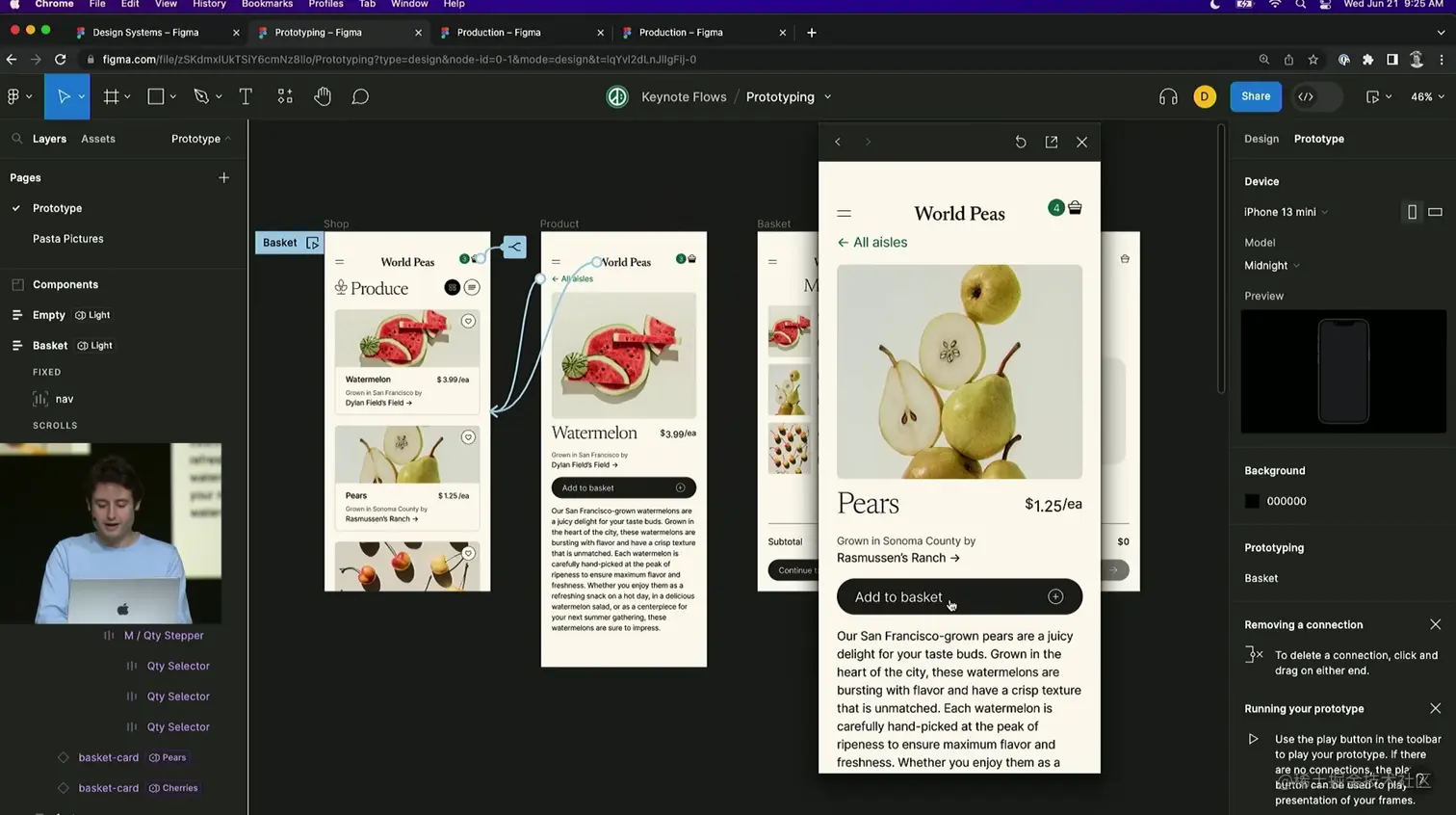Screen dimensions: 1456x815
Task: Toggle Dev Mode switch
Action: pos(1317,96)
